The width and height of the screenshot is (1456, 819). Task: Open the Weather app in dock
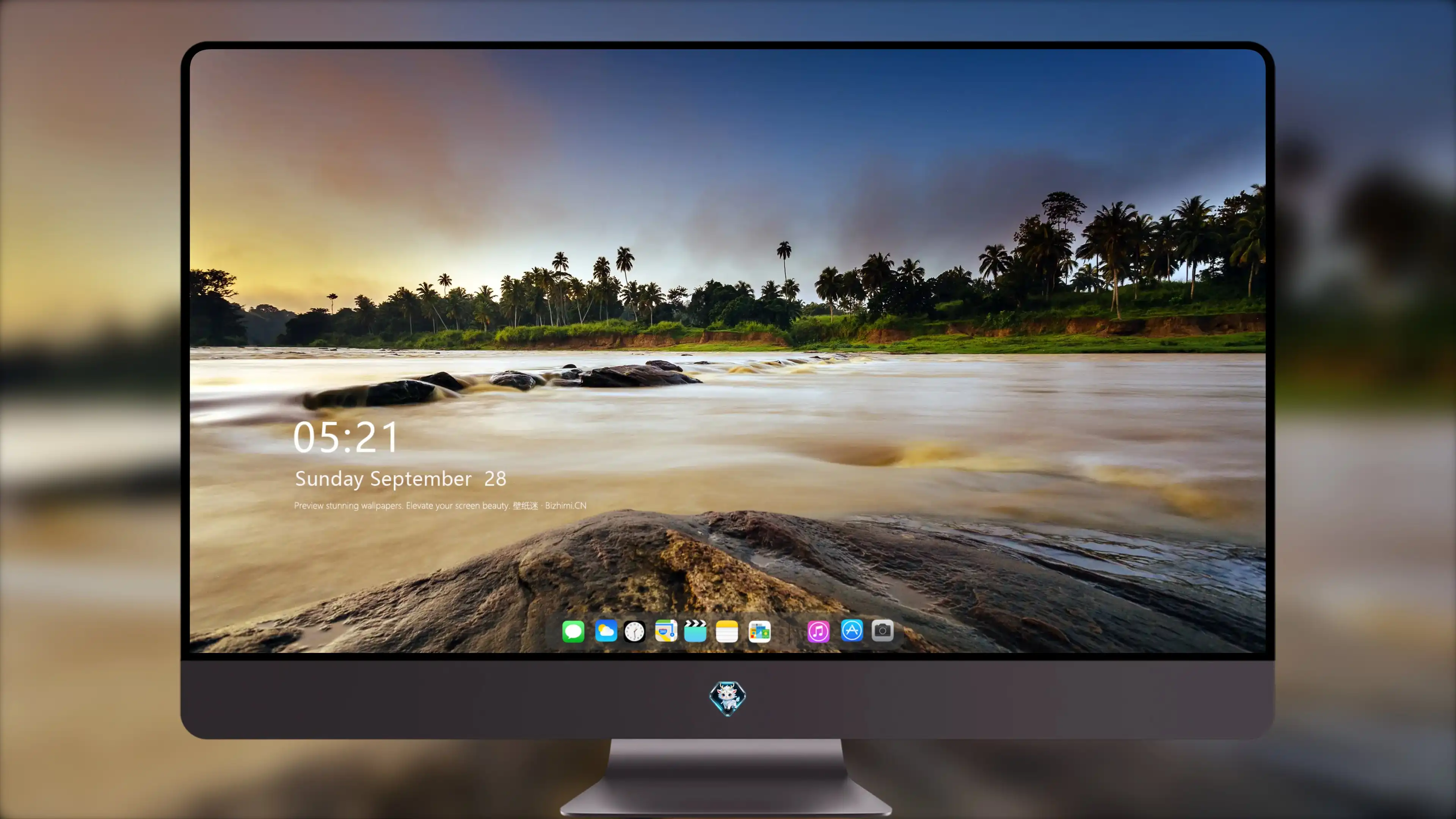point(606,631)
